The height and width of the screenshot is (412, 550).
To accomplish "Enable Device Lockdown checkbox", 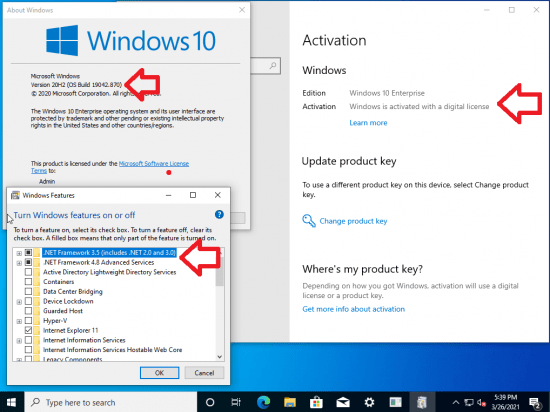I will (28, 301).
